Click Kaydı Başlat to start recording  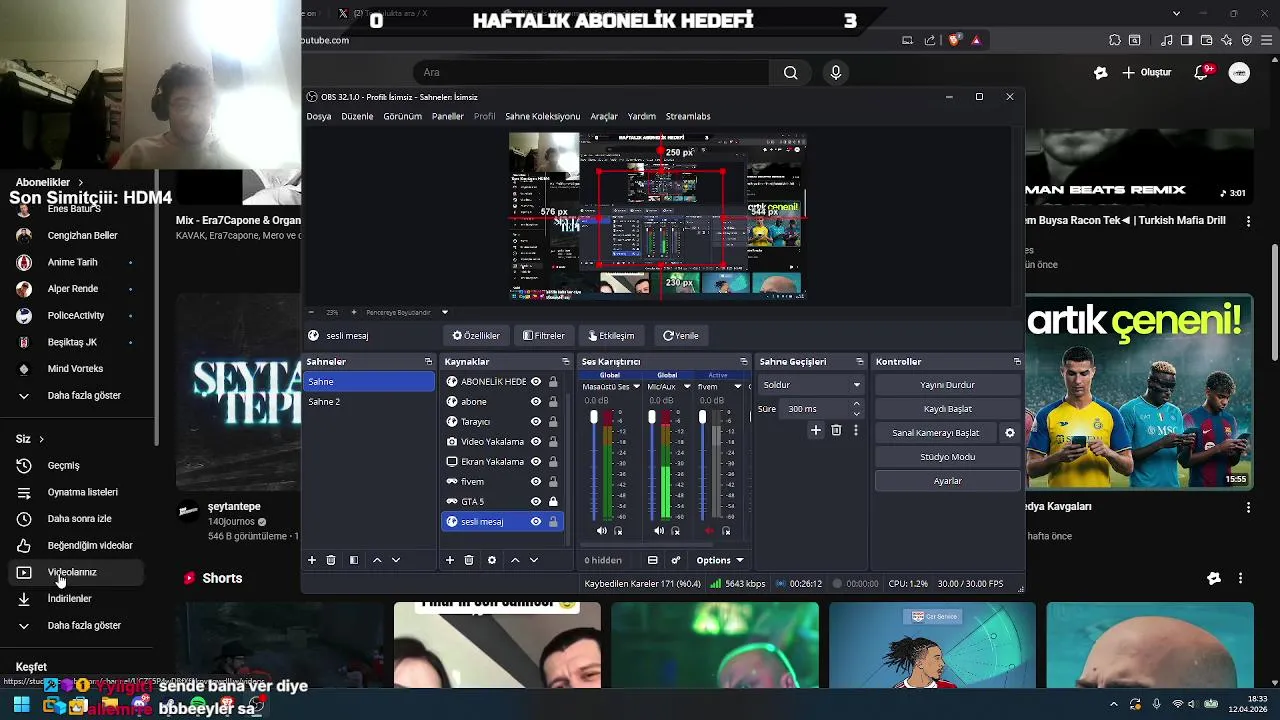(947, 409)
